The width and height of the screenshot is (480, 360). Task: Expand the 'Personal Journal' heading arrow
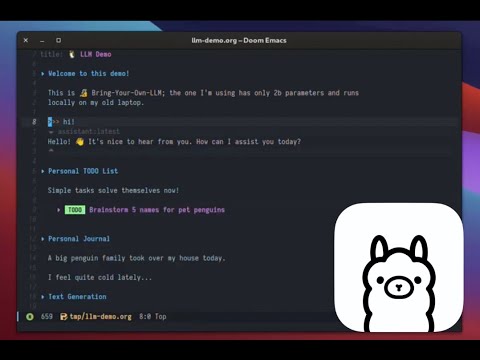tap(43, 239)
